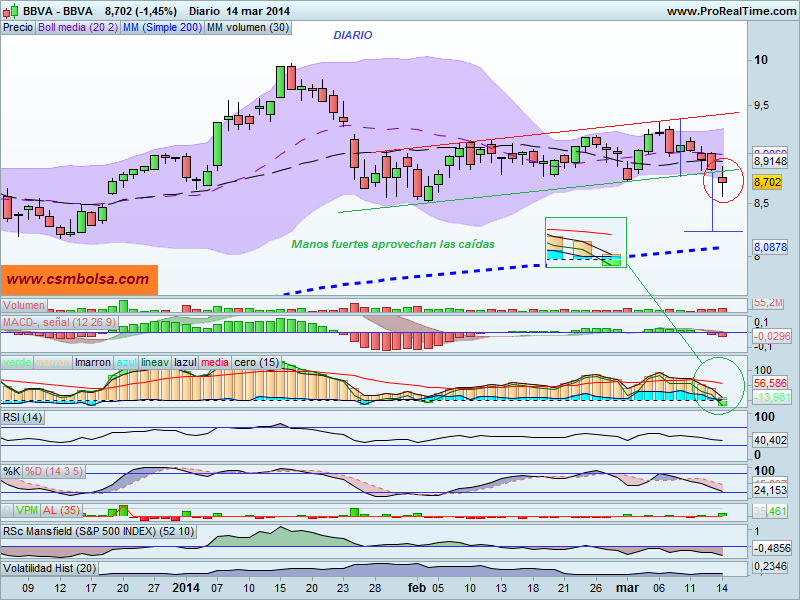This screenshot has width=800, height=600.
Task: Select the Volumen panel label
Action: [24, 305]
